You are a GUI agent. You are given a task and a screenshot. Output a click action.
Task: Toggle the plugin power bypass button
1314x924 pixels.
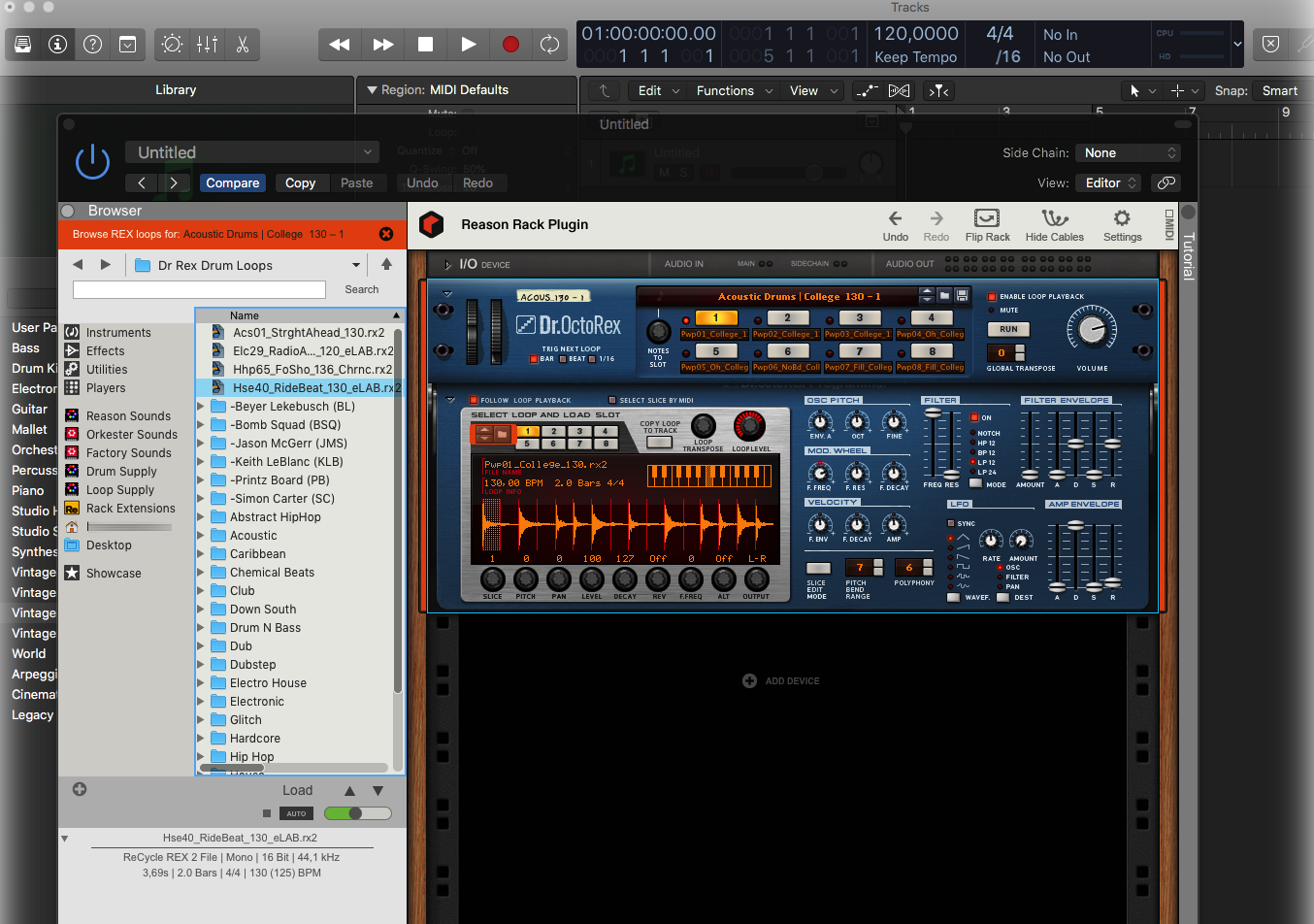[x=93, y=162]
